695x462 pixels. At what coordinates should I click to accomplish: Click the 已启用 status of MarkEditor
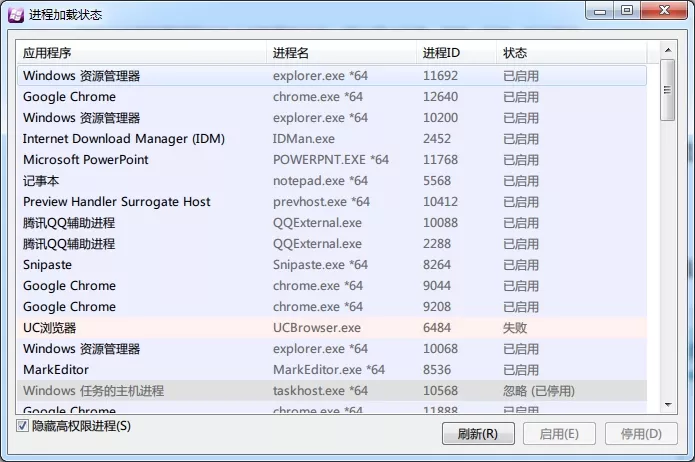[521, 370]
